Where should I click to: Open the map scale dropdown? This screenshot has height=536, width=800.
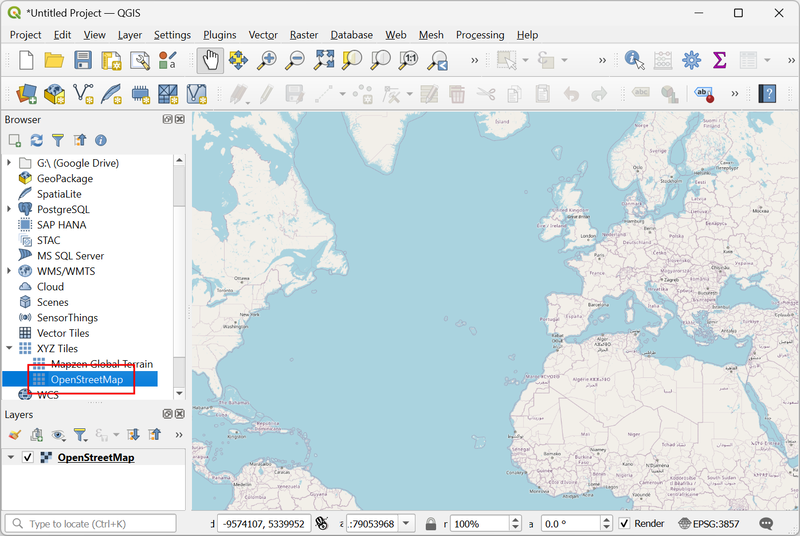(x=407, y=523)
